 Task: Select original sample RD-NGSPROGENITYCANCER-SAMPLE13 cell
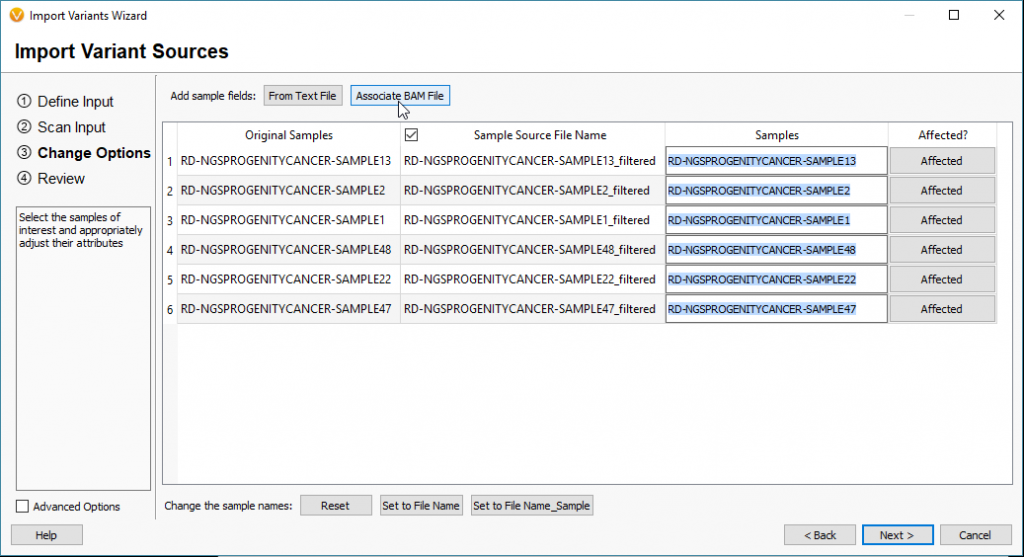[x=289, y=161]
